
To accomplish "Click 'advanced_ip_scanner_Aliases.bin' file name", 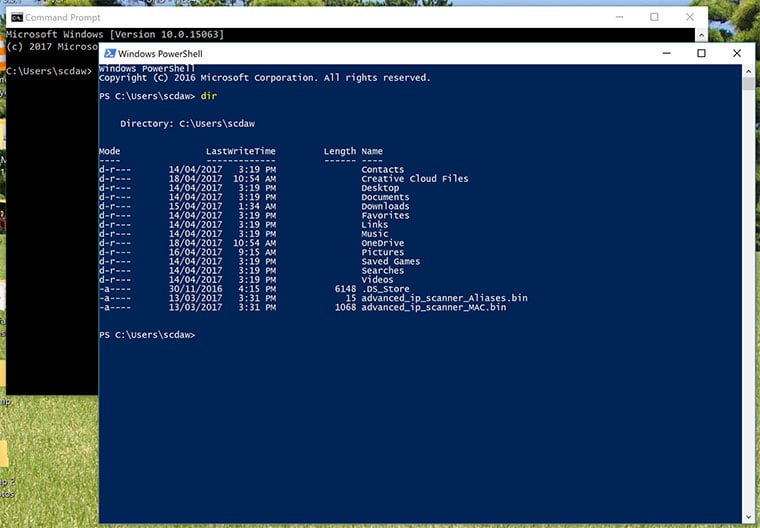I will tap(444, 299).
